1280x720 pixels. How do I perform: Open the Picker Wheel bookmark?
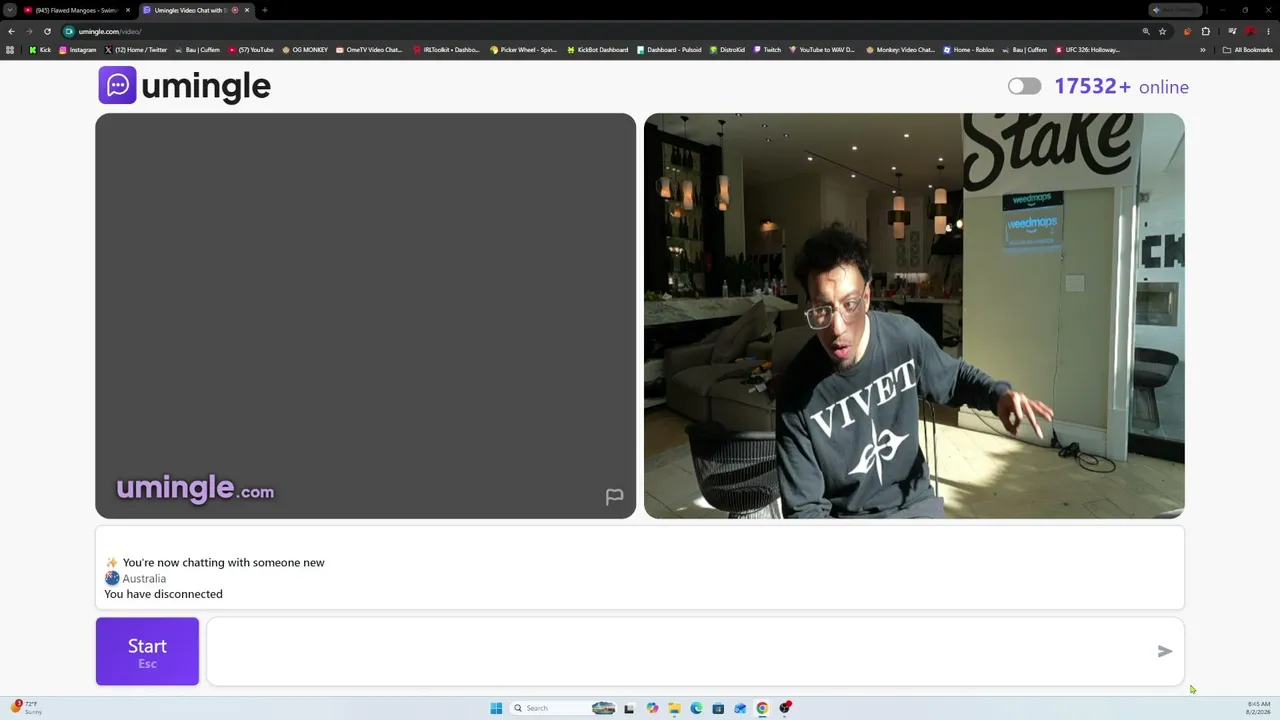[x=523, y=50]
